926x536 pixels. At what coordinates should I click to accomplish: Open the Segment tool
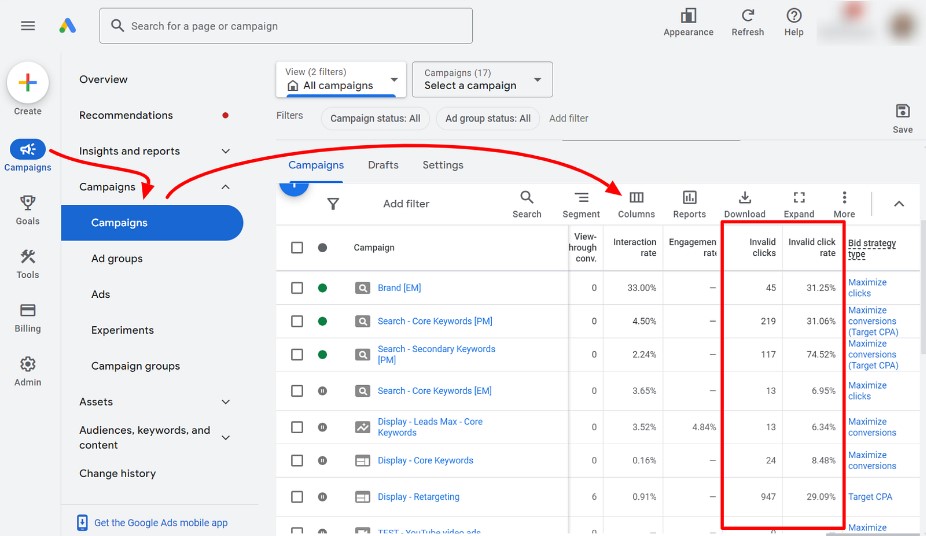581,204
